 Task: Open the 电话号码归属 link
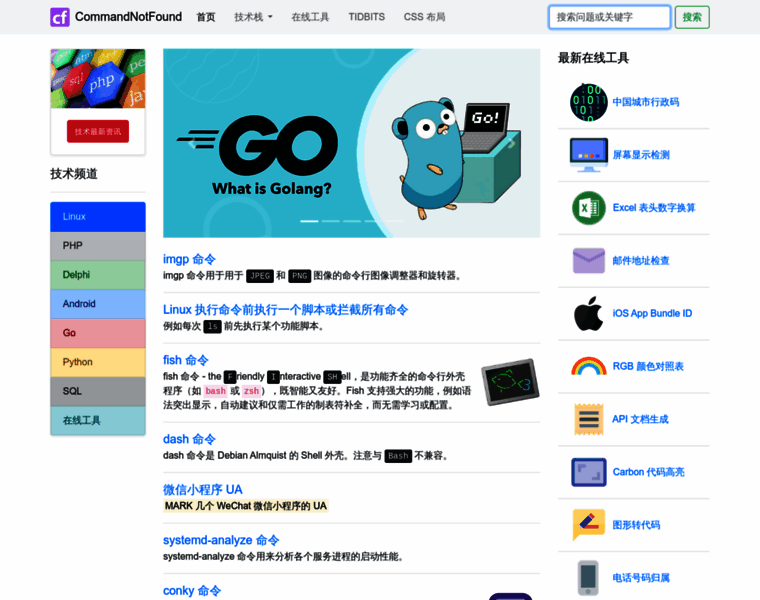click(641, 578)
